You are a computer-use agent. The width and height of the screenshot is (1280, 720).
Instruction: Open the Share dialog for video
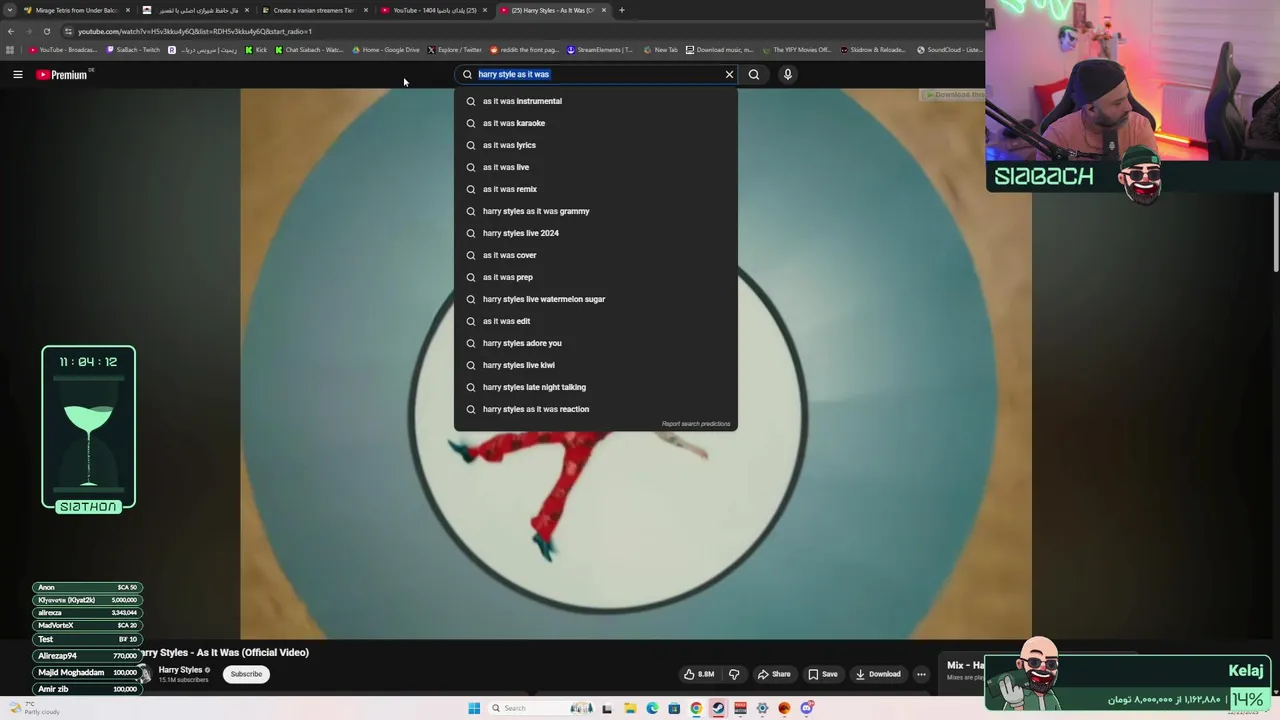coord(774,674)
